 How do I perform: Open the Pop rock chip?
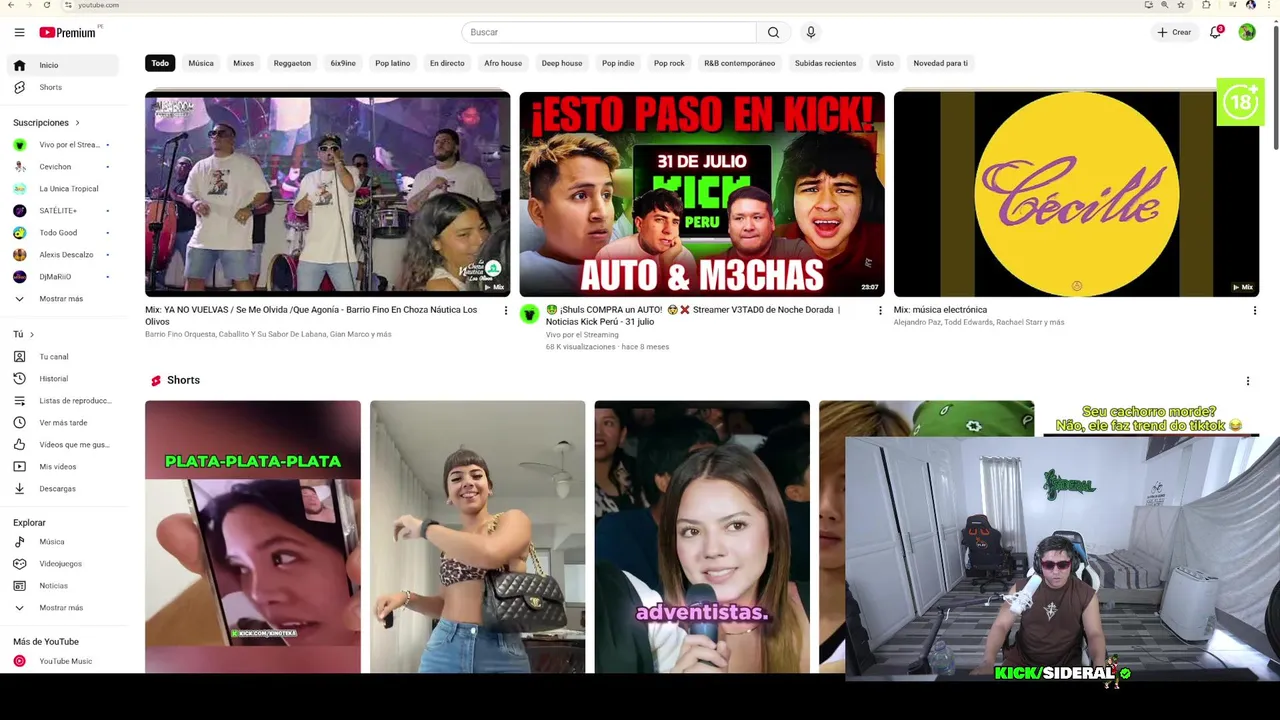coord(669,63)
